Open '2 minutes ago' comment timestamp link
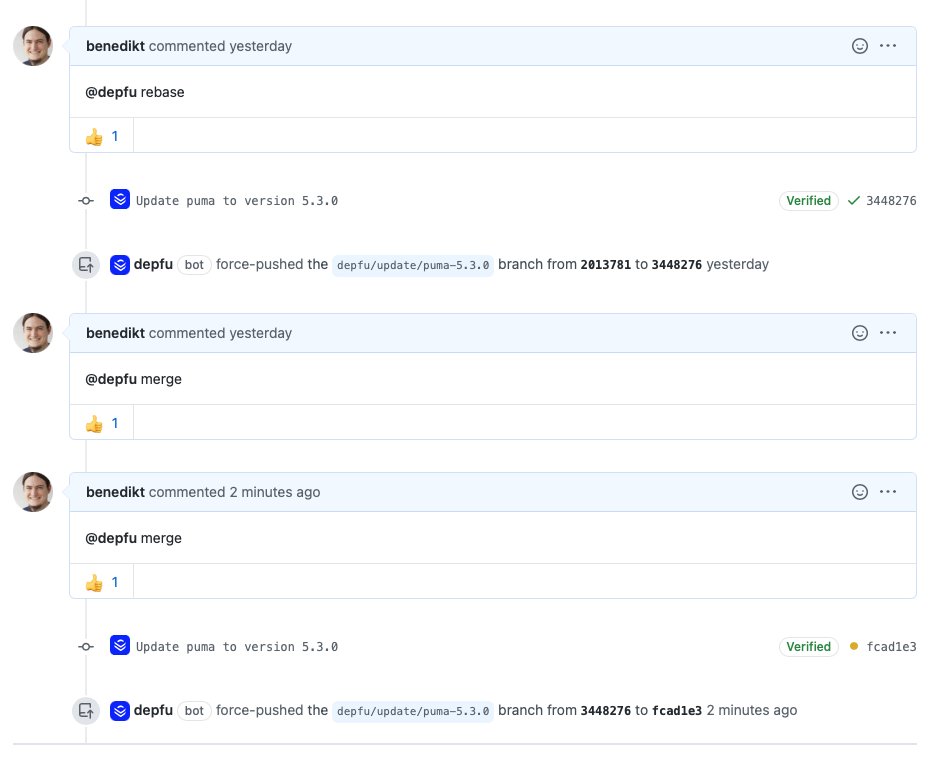 [275, 491]
